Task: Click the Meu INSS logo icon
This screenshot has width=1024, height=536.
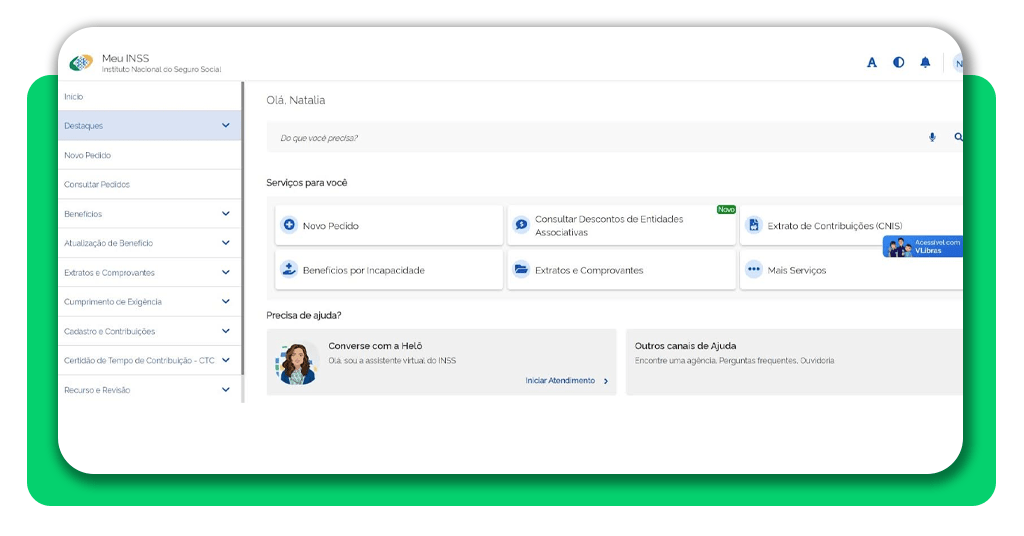Action: tap(81, 63)
